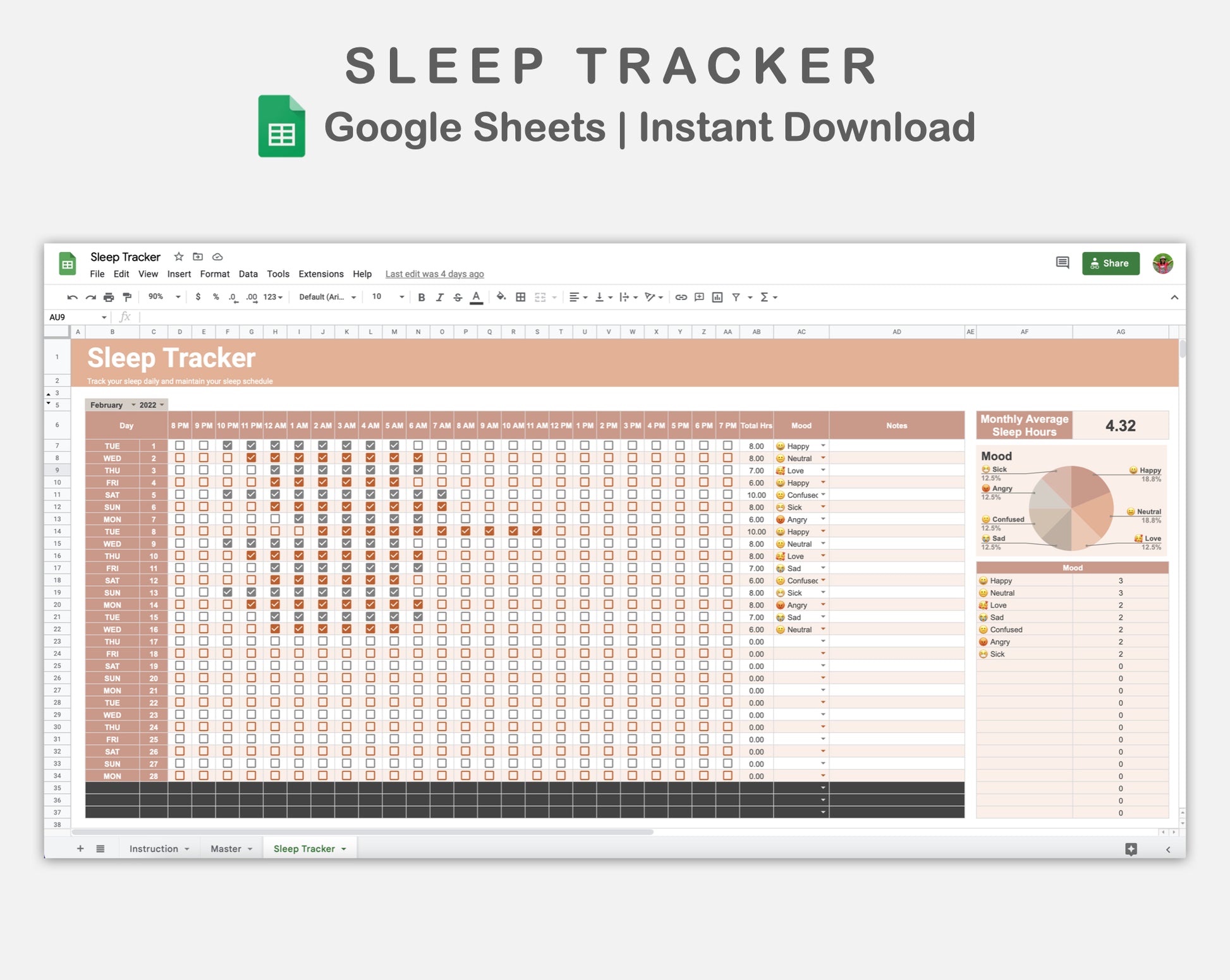The width and height of the screenshot is (1230, 980).
Task: Open the February month dropdown
Action: (x=133, y=405)
